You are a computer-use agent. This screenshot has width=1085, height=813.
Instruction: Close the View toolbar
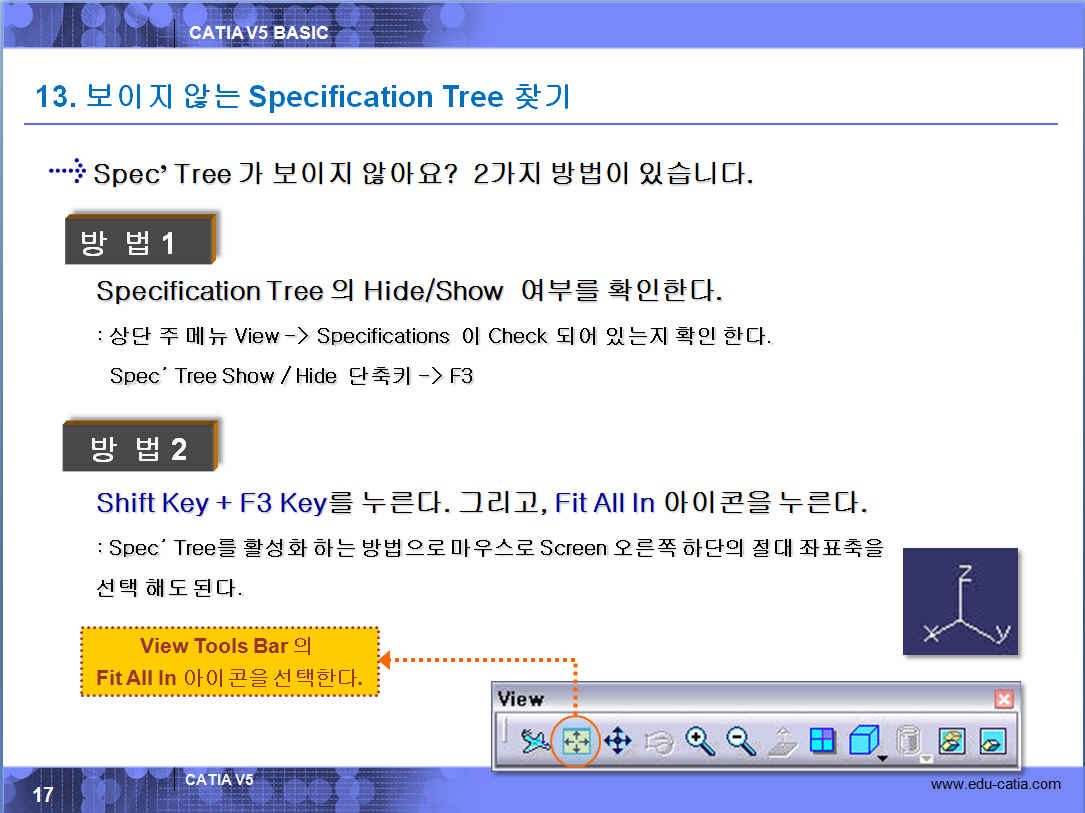point(1004,699)
